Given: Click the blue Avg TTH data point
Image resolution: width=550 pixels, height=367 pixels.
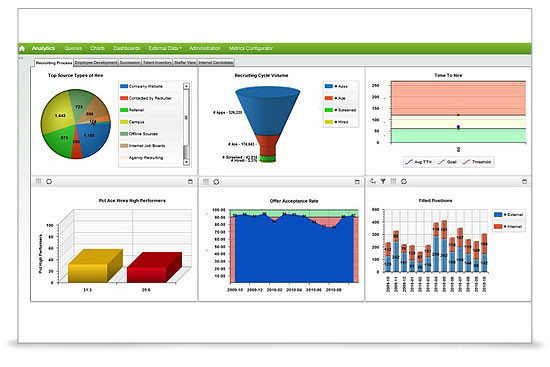Looking at the screenshot, I should coord(458,127).
